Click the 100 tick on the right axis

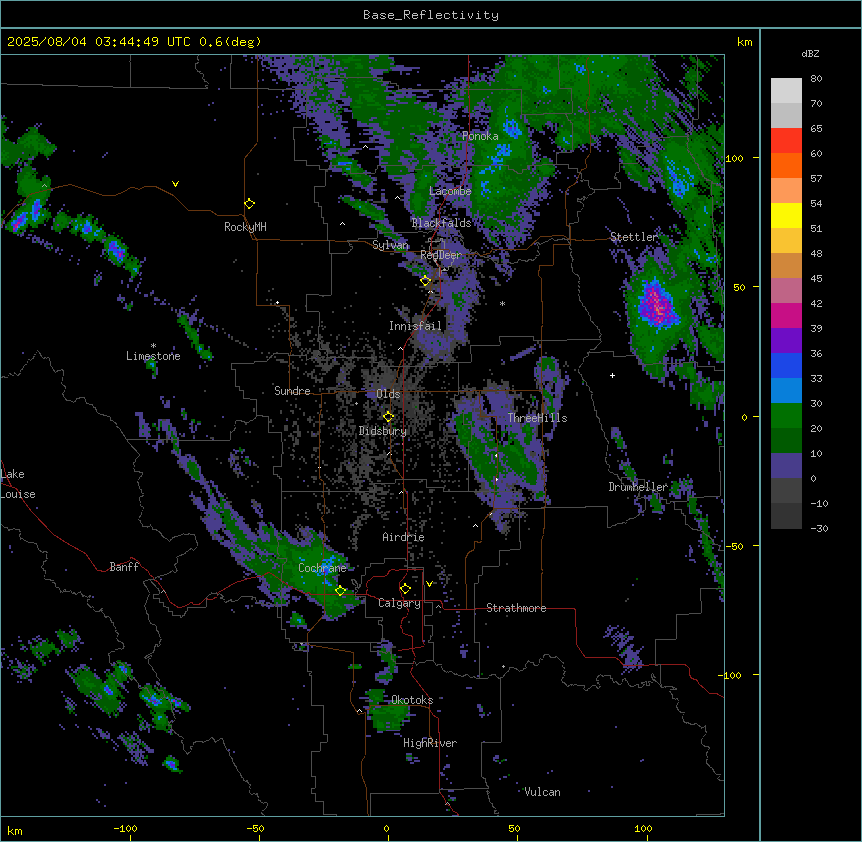pos(734,158)
